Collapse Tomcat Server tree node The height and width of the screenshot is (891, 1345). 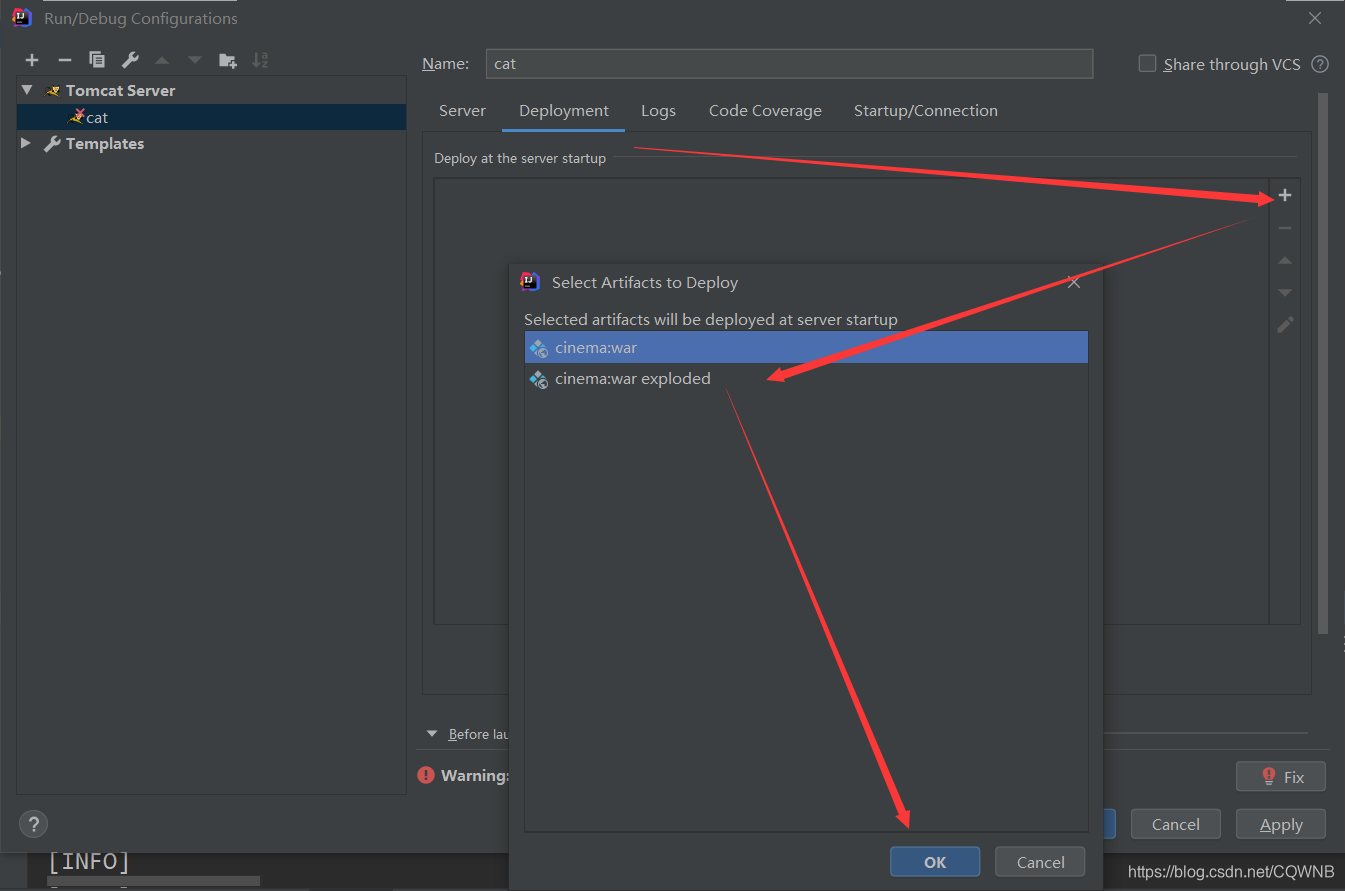(x=27, y=90)
